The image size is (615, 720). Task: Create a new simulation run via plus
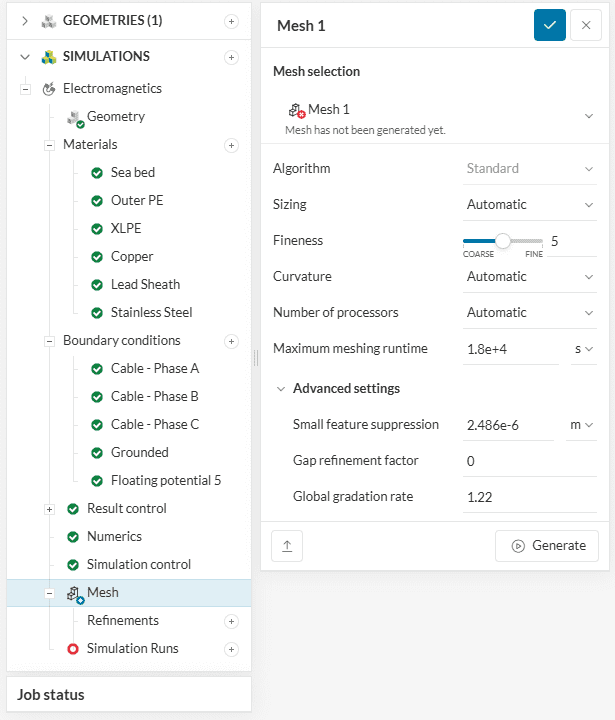tap(232, 649)
